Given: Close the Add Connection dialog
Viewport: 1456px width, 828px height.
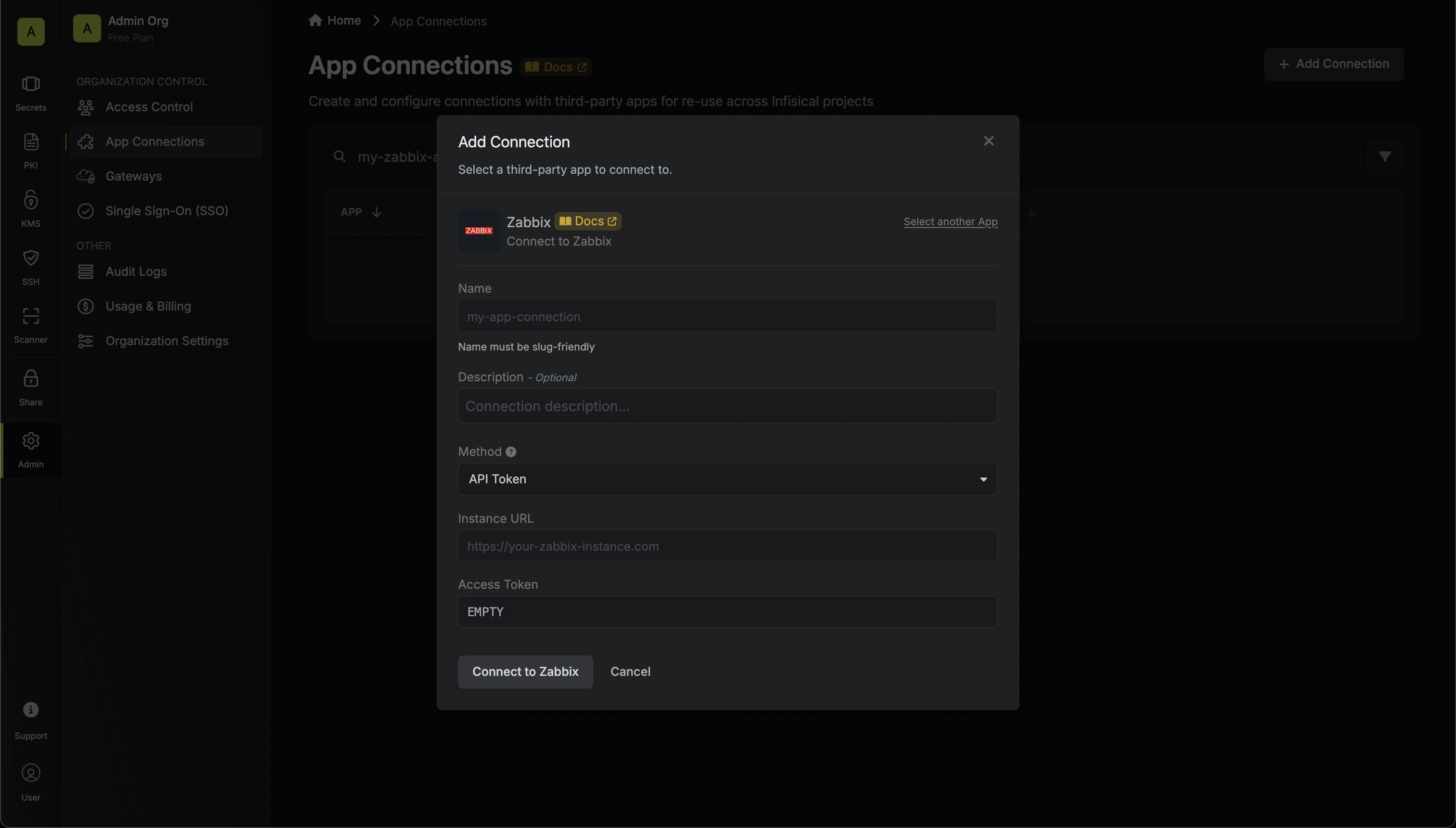Looking at the screenshot, I should click(988, 141).
